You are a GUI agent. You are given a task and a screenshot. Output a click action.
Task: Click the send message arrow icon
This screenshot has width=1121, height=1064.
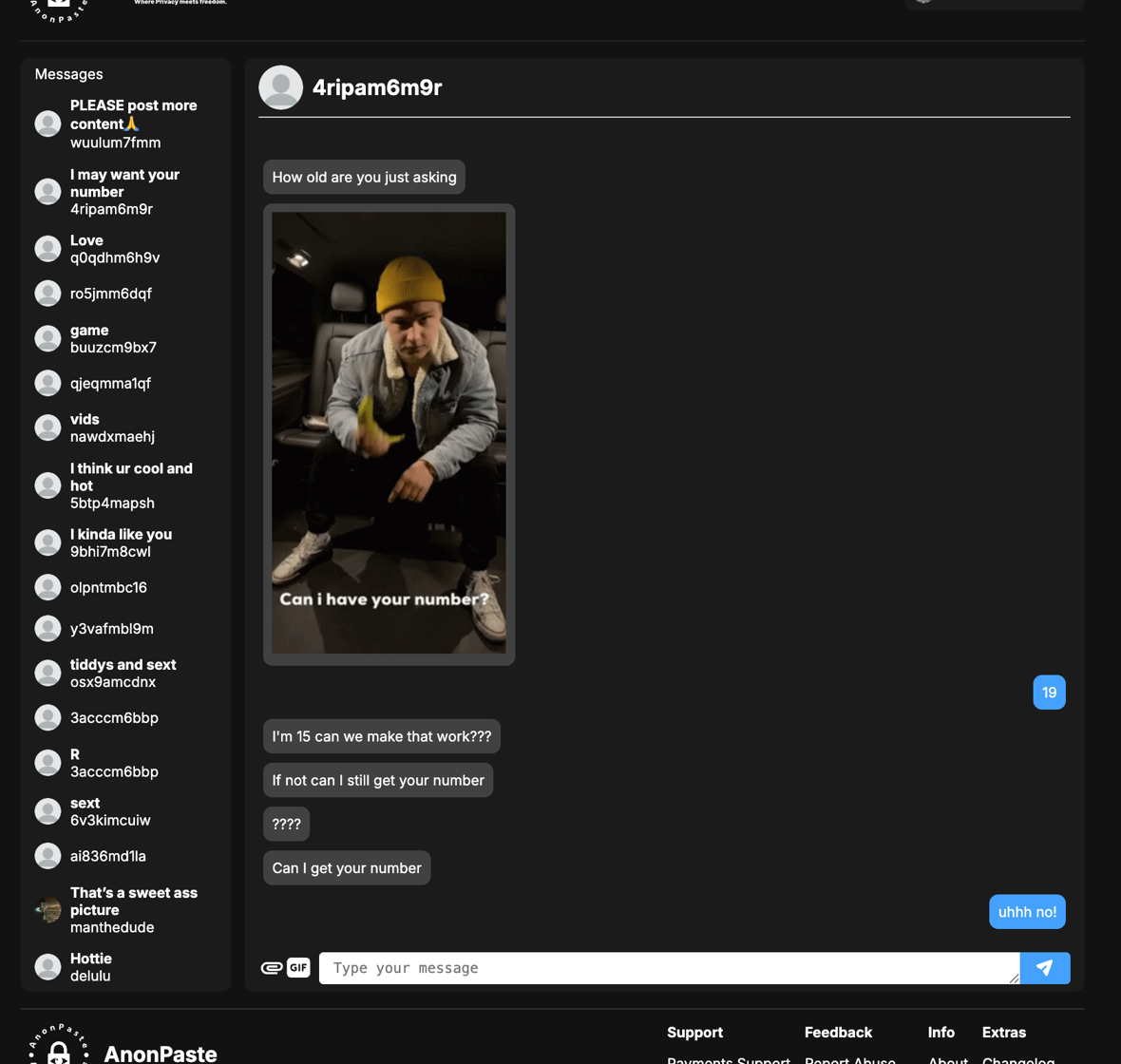pyautogui.click(x=1045, y=967)
